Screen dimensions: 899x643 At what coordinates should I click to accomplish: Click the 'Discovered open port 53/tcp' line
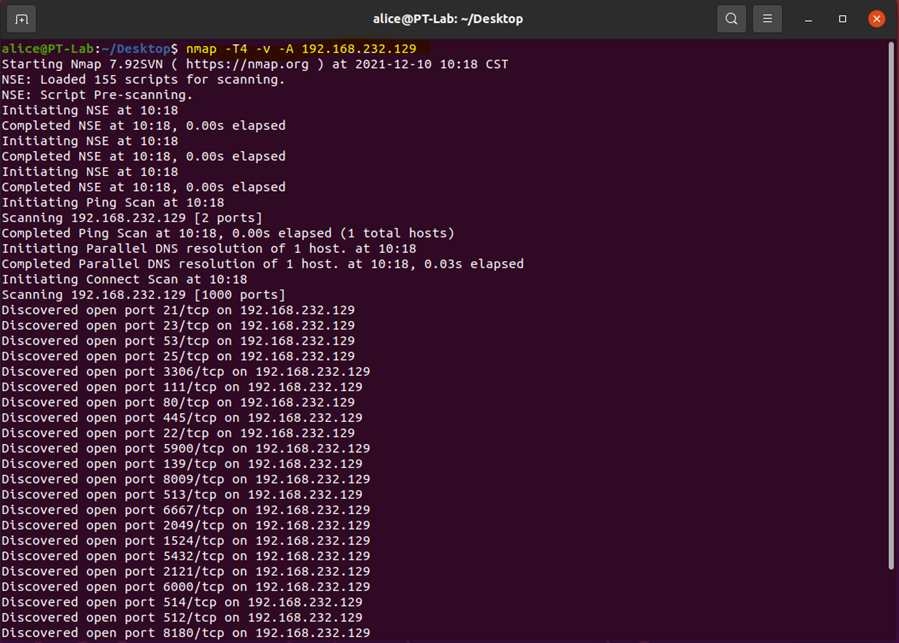178,341
